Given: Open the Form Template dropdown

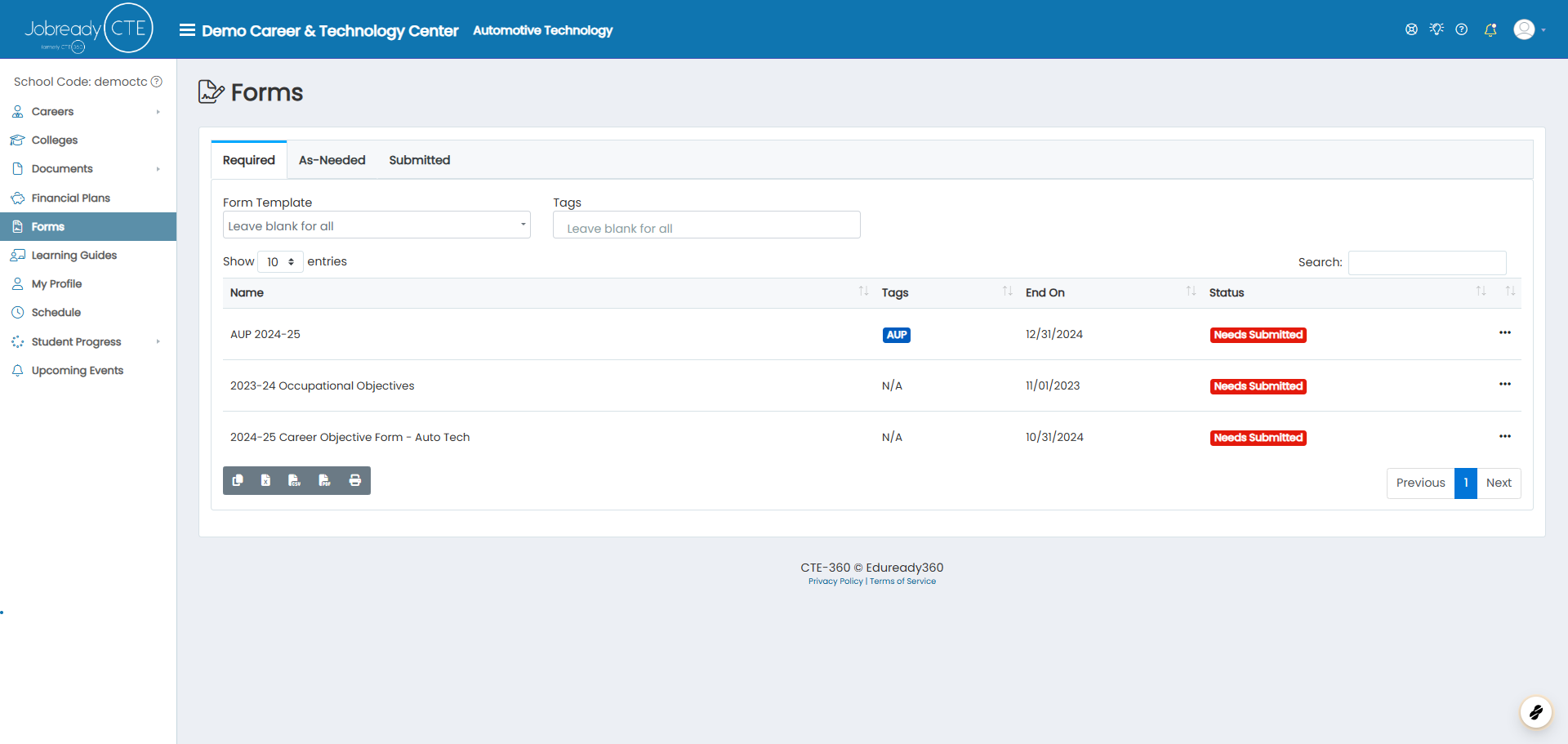Looking at the screenshot, I should point(376,225).
